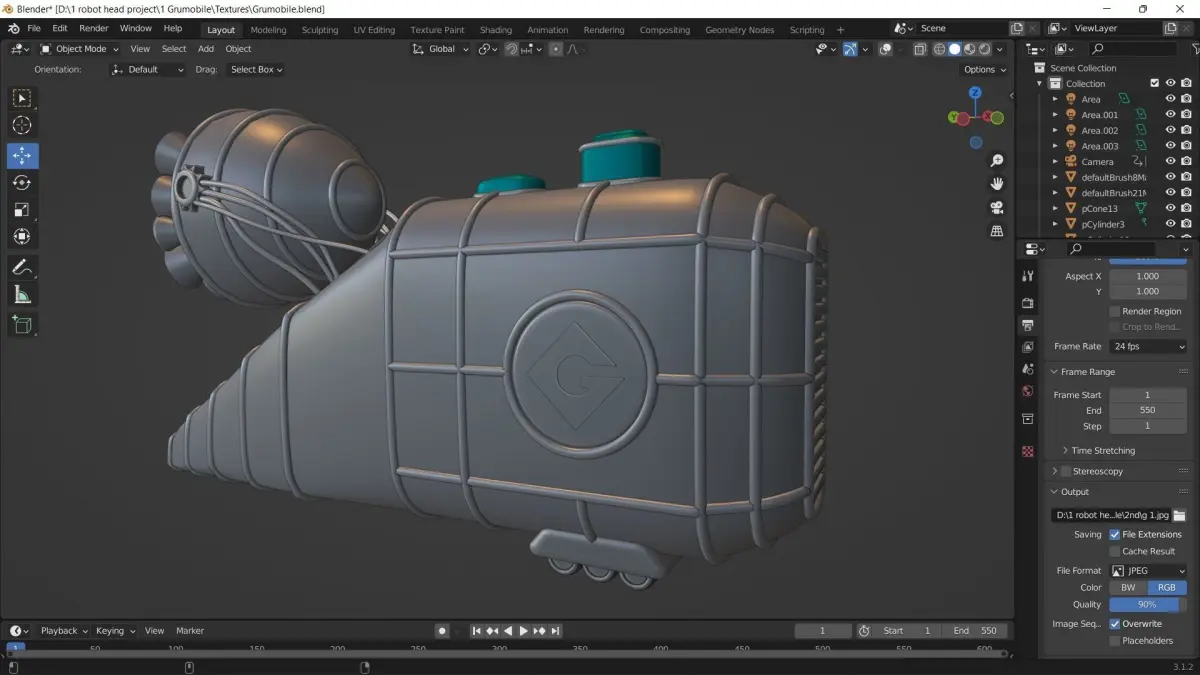Open the viewport Add menu
Screen dimensions: 1200x675
pos(206,49)
